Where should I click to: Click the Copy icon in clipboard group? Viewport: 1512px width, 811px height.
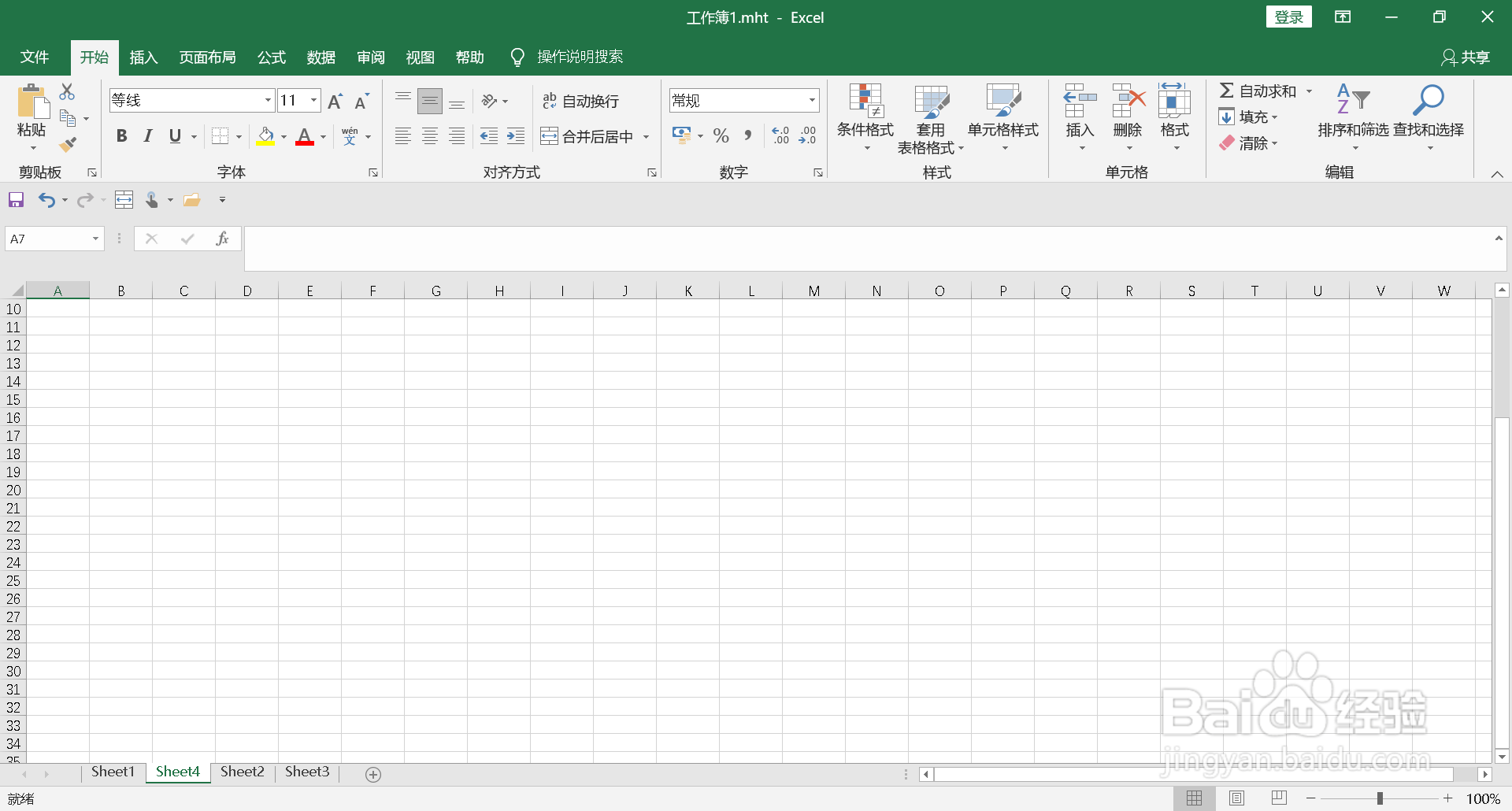point(69,119)
